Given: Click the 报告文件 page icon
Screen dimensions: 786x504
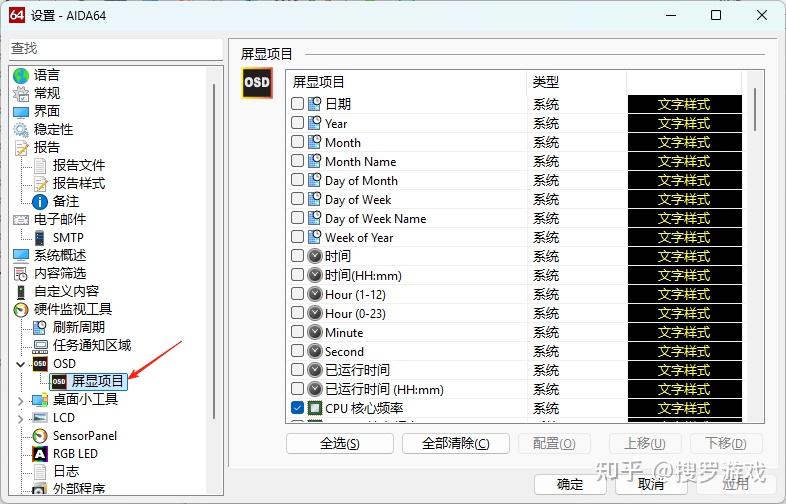Looking at the screenshot, I should coord(40,165).
